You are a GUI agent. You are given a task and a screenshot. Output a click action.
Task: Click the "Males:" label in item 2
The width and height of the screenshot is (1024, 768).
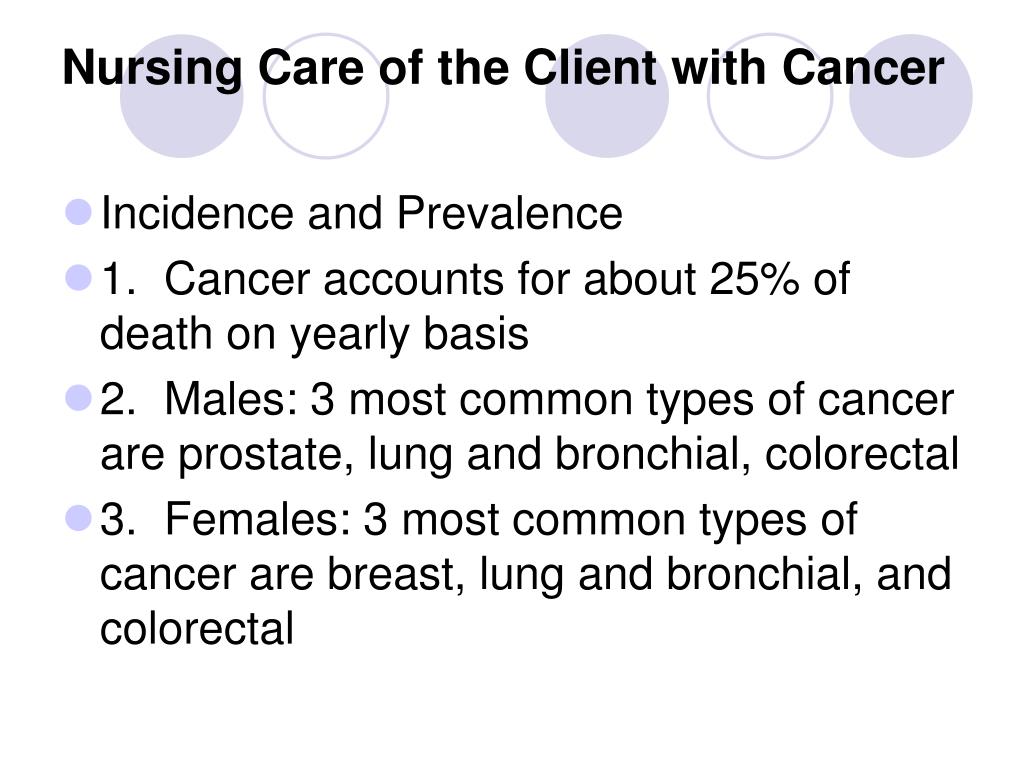coord(231,399)
